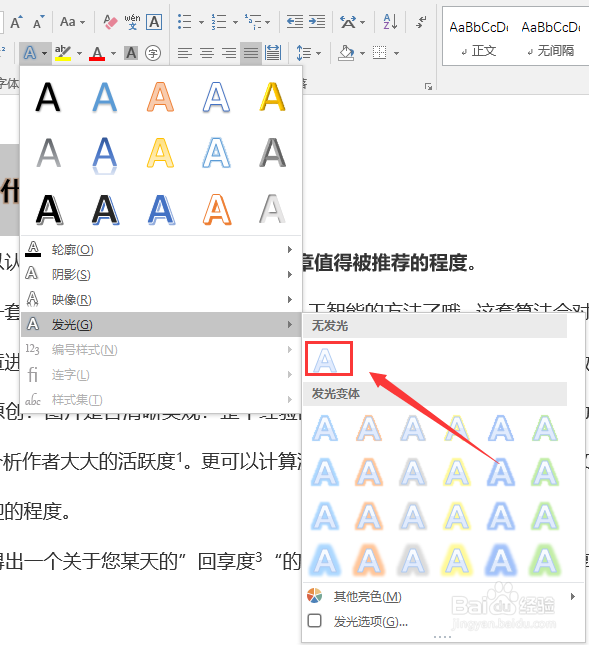Open the numbered list dropdown arrow
Image resolution: width=589 pixels, height=645 pixels.
click(x=235, y=22)
